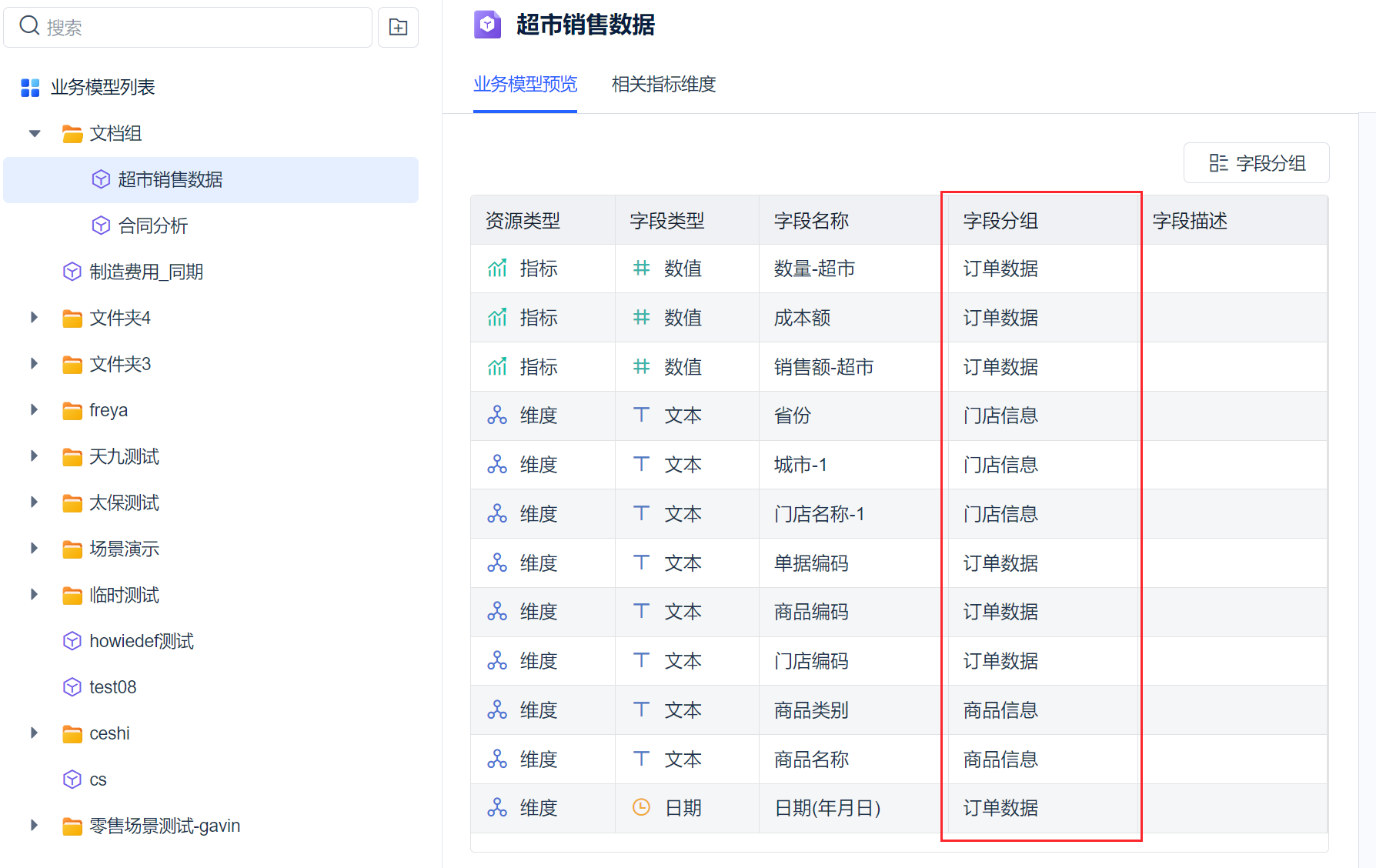Click the new folder icon beside search
Viewport: 1376px width, 868px height.
[x=398, y=28]
